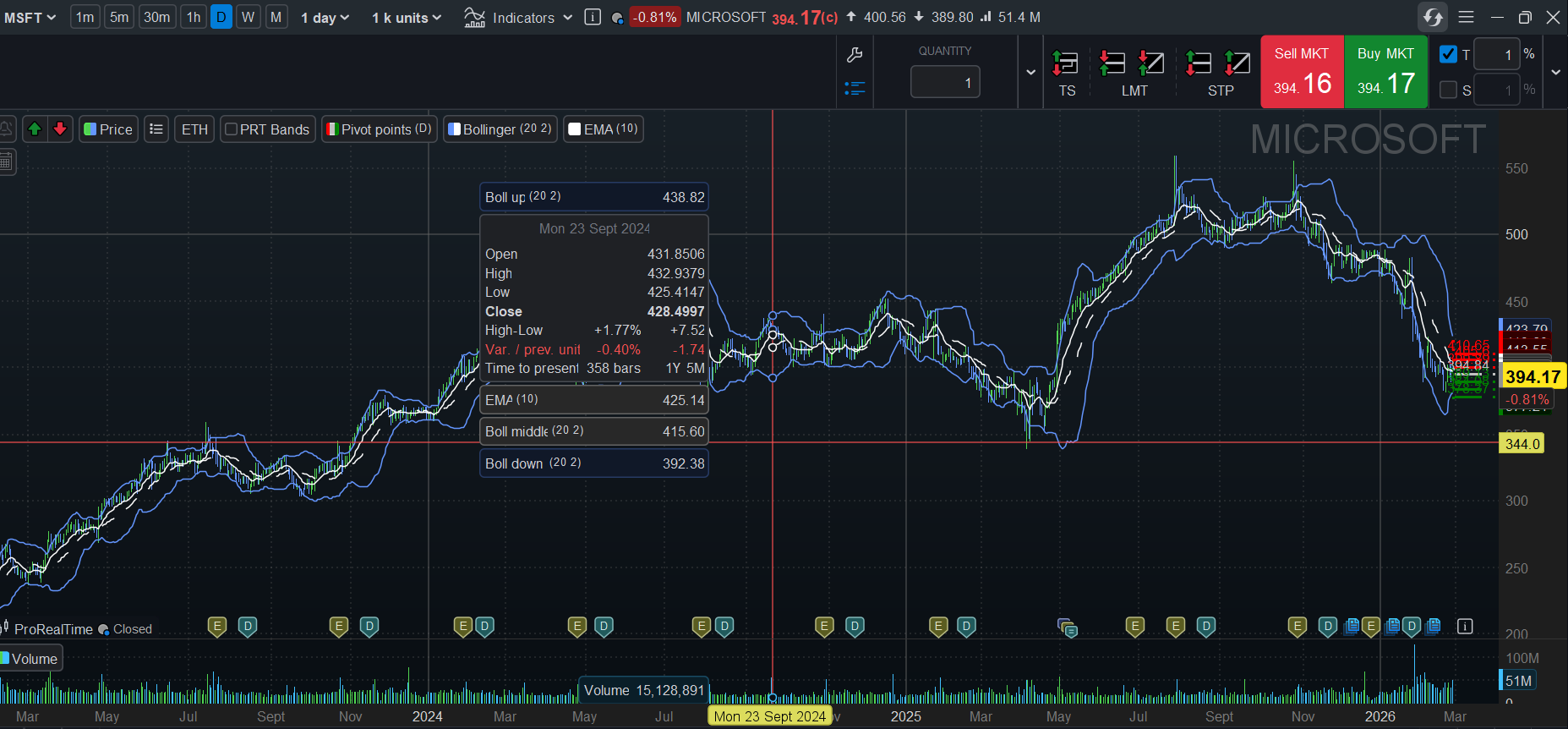Image resolution: width=1568 pixels, height=729 pixels.
Task: Select the 30m timeframe
Action: pos(156,17)
